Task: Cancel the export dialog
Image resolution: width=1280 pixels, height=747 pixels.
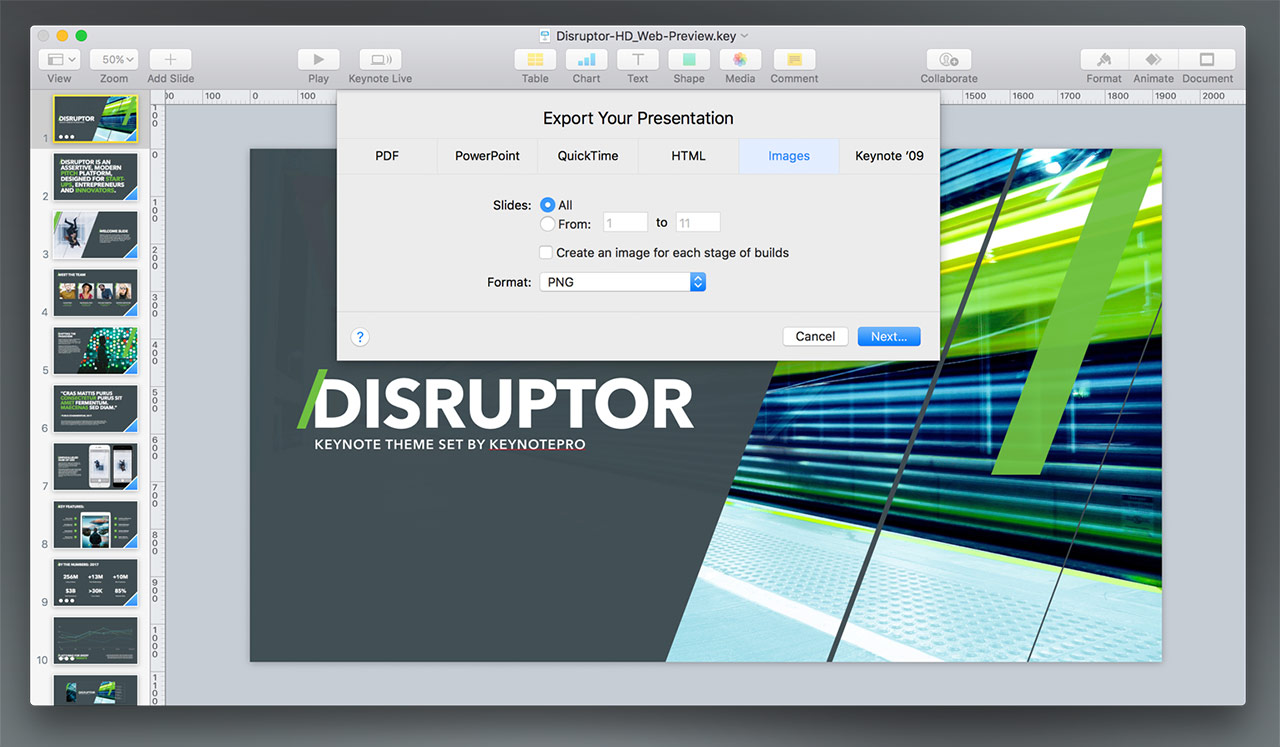Action: coord(815,336)
